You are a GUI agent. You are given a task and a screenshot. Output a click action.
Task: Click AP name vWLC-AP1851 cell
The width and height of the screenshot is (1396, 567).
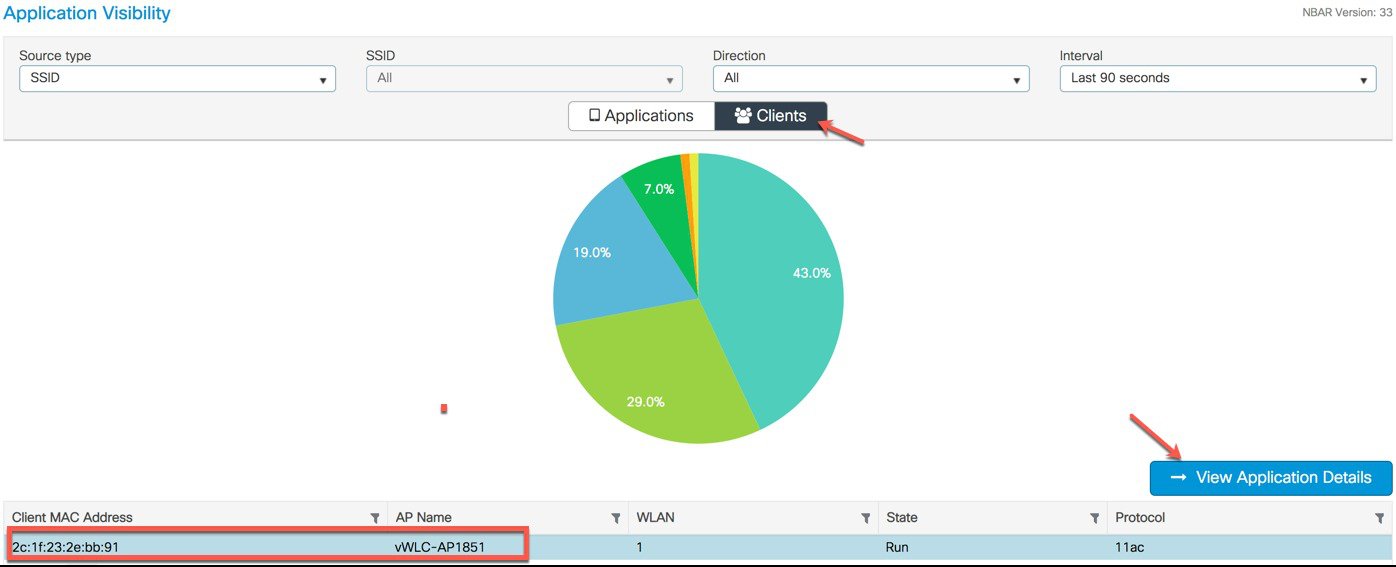pyautogui.click(x=441, y=547)
